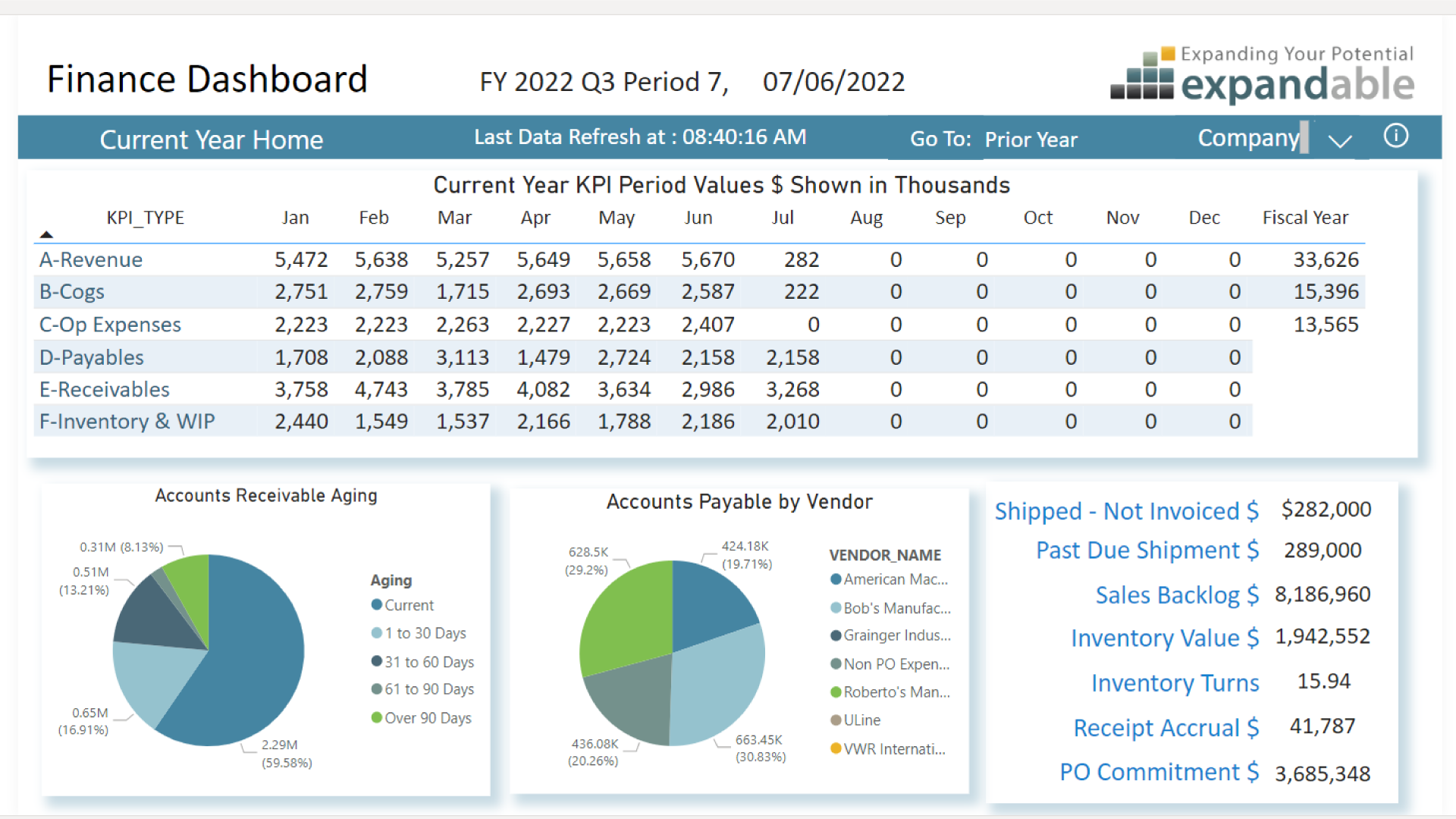
Task: Expand the Company dropdown chevron
Action: coord(1340,140)
